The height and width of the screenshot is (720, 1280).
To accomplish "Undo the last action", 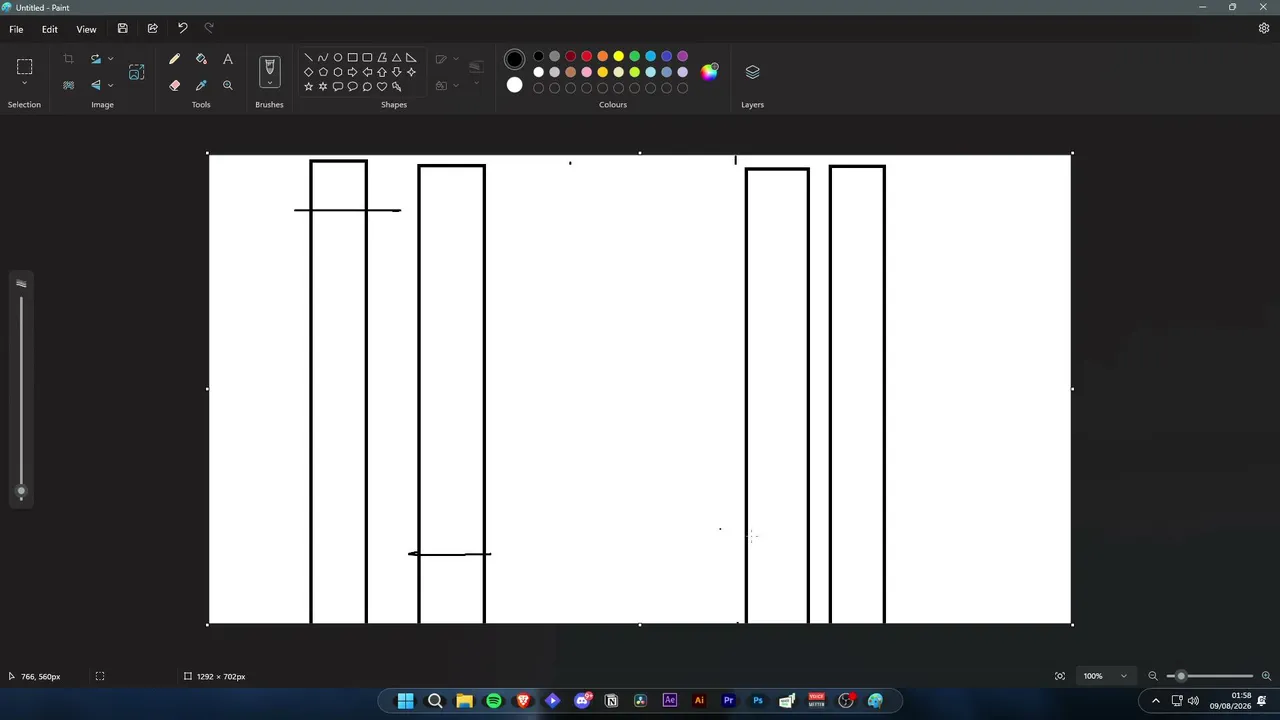I will pyautogui.click(x=182, y=29).
